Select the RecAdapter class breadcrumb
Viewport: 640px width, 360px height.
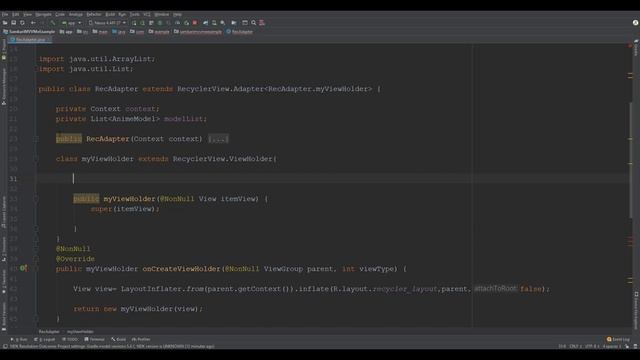pyautogui.click(x=240, y=31)
